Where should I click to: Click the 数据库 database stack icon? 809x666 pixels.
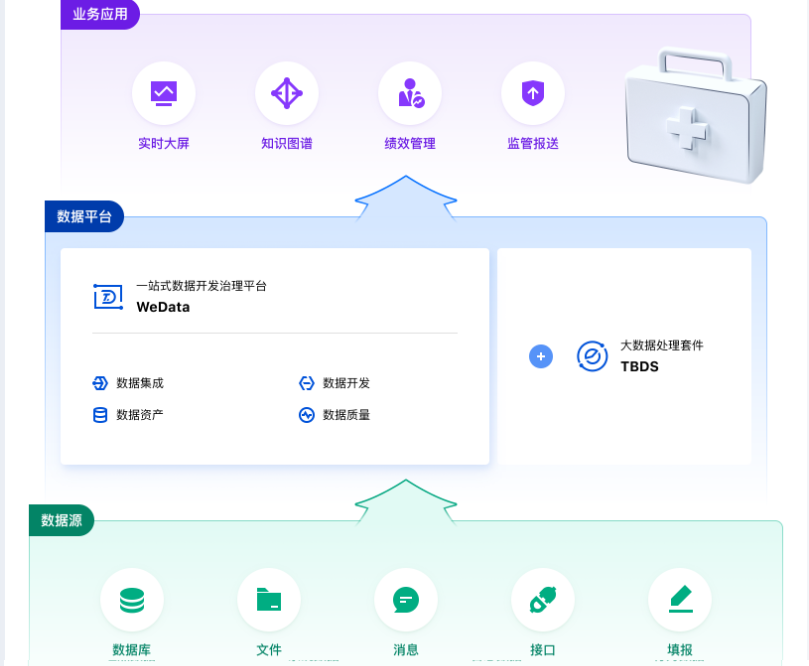click(x=132, y=600)
